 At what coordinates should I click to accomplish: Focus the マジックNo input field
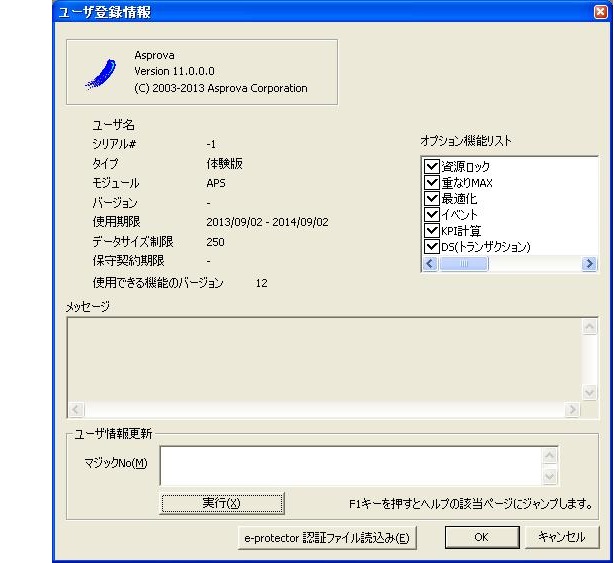point(351,466)
